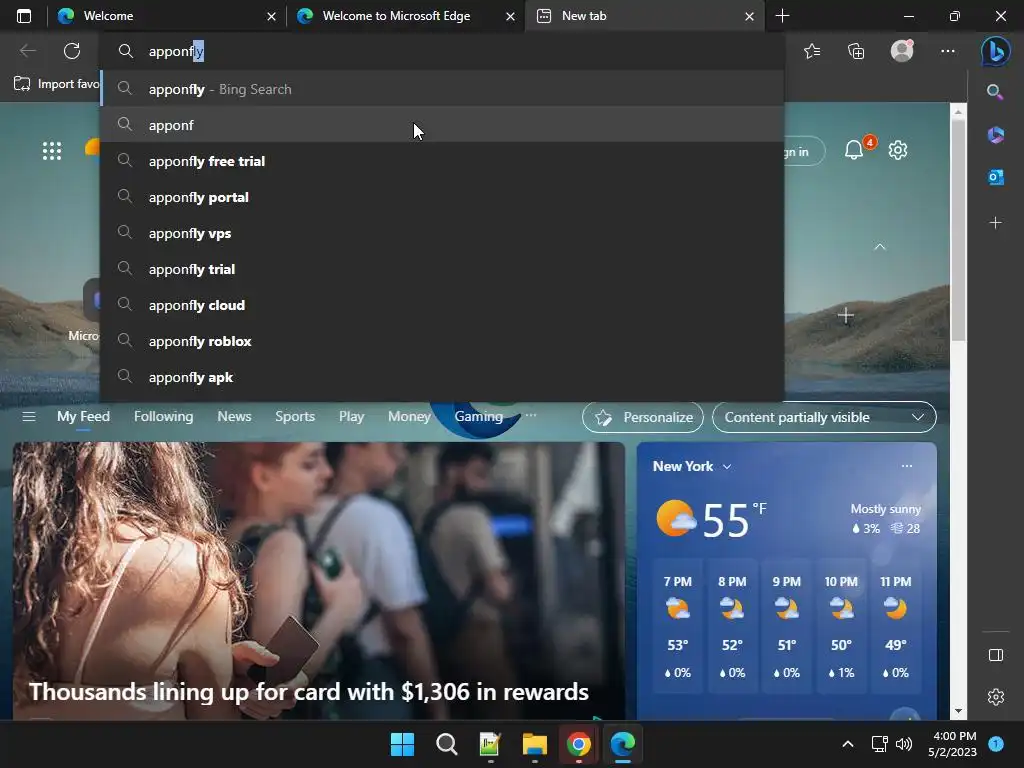Open Money feed tab
Image resolution: width=1024 pixels, height=768 pixels.
[x=409, y=417]
